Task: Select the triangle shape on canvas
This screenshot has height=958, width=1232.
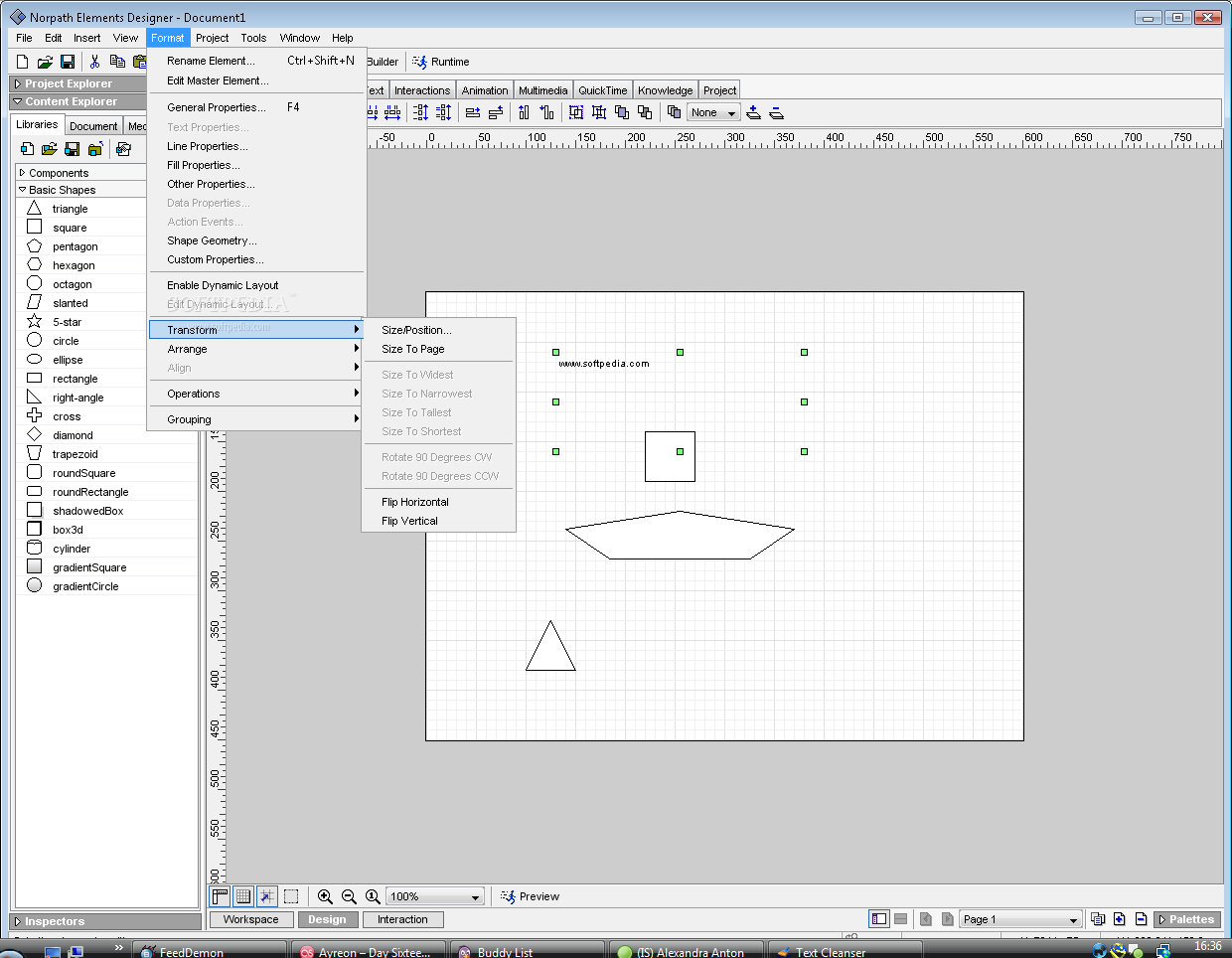Action: (x=550, y=651)
